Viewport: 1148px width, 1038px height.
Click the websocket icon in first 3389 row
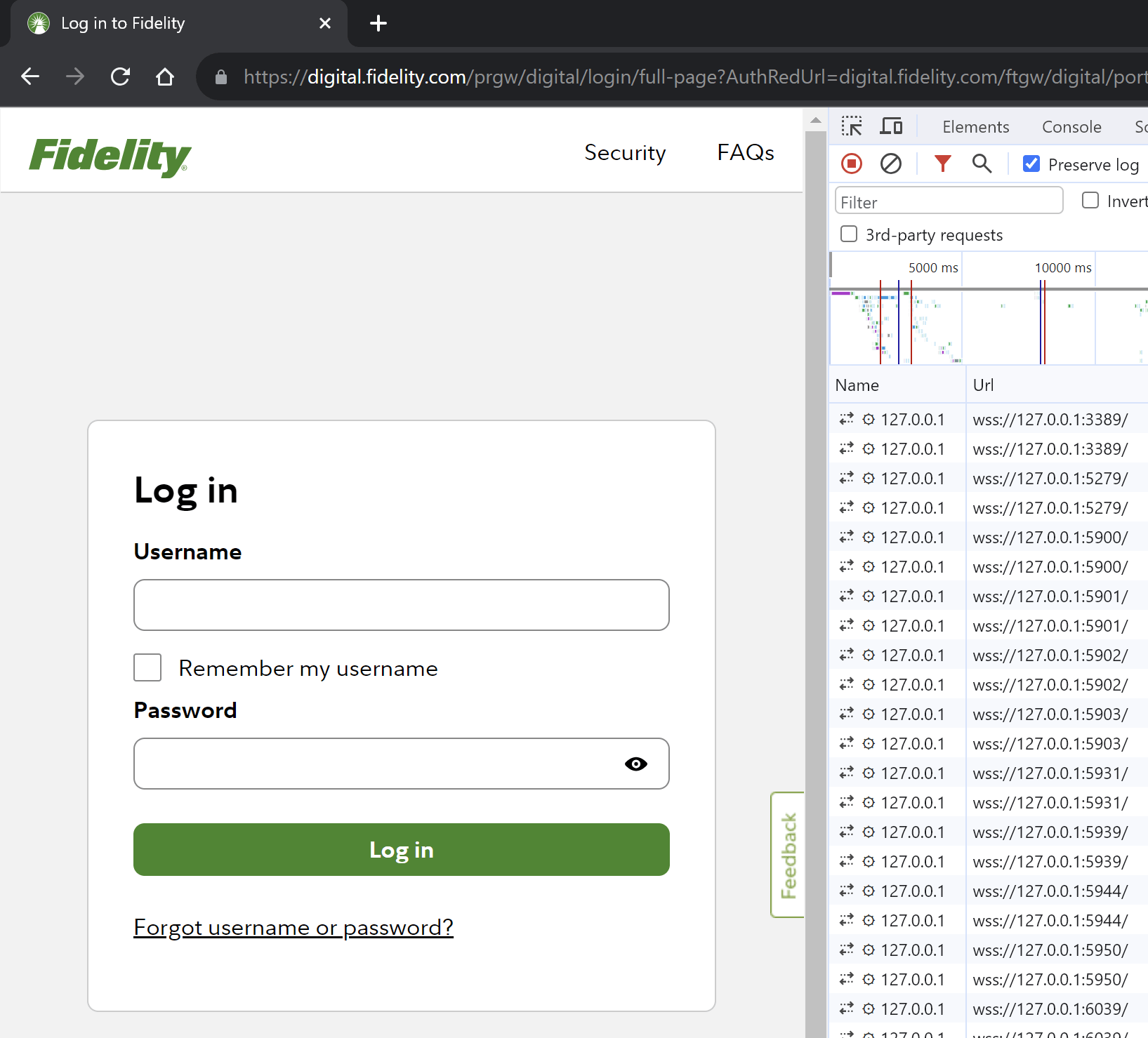pos(846,419)
